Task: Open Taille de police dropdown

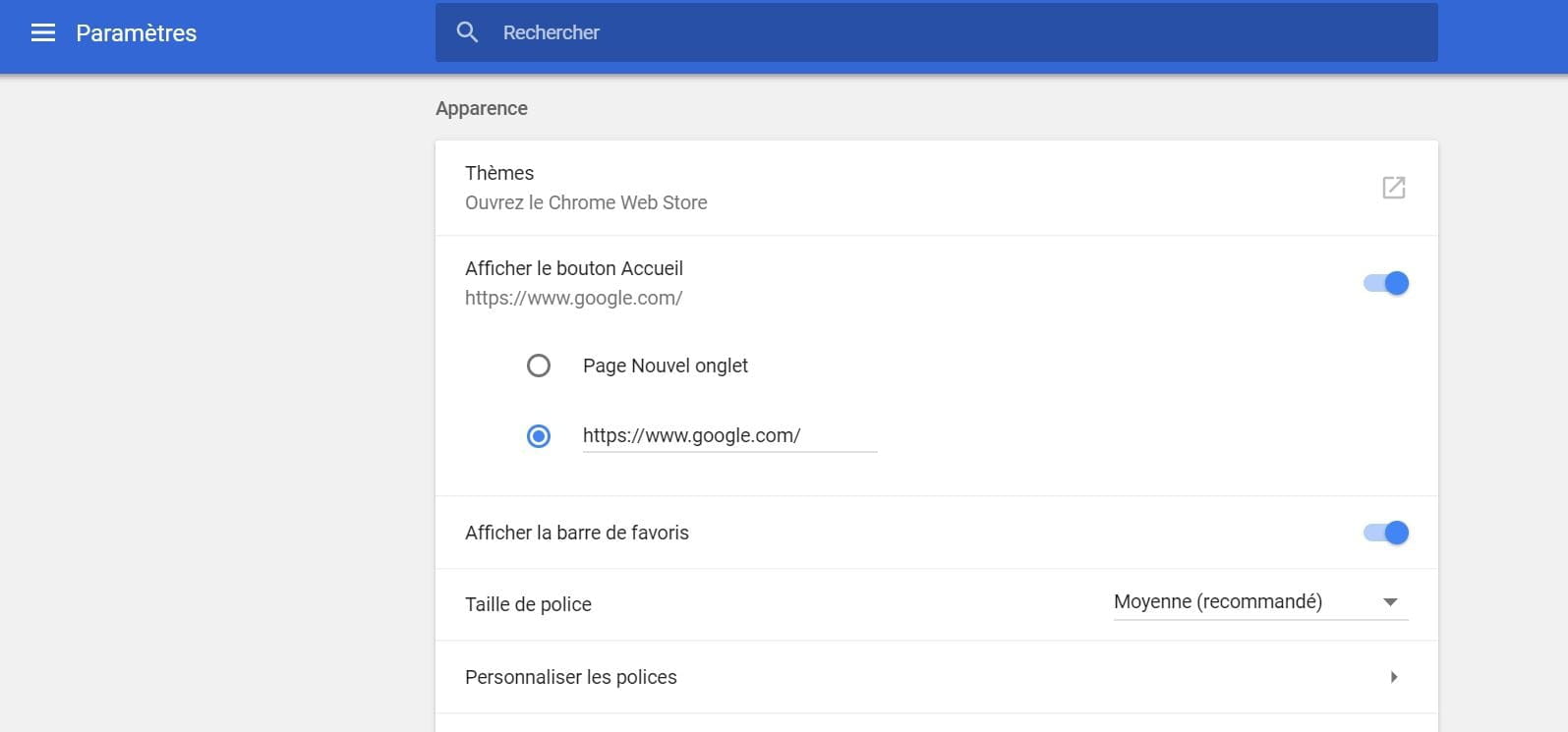Action: (1260, 602)
